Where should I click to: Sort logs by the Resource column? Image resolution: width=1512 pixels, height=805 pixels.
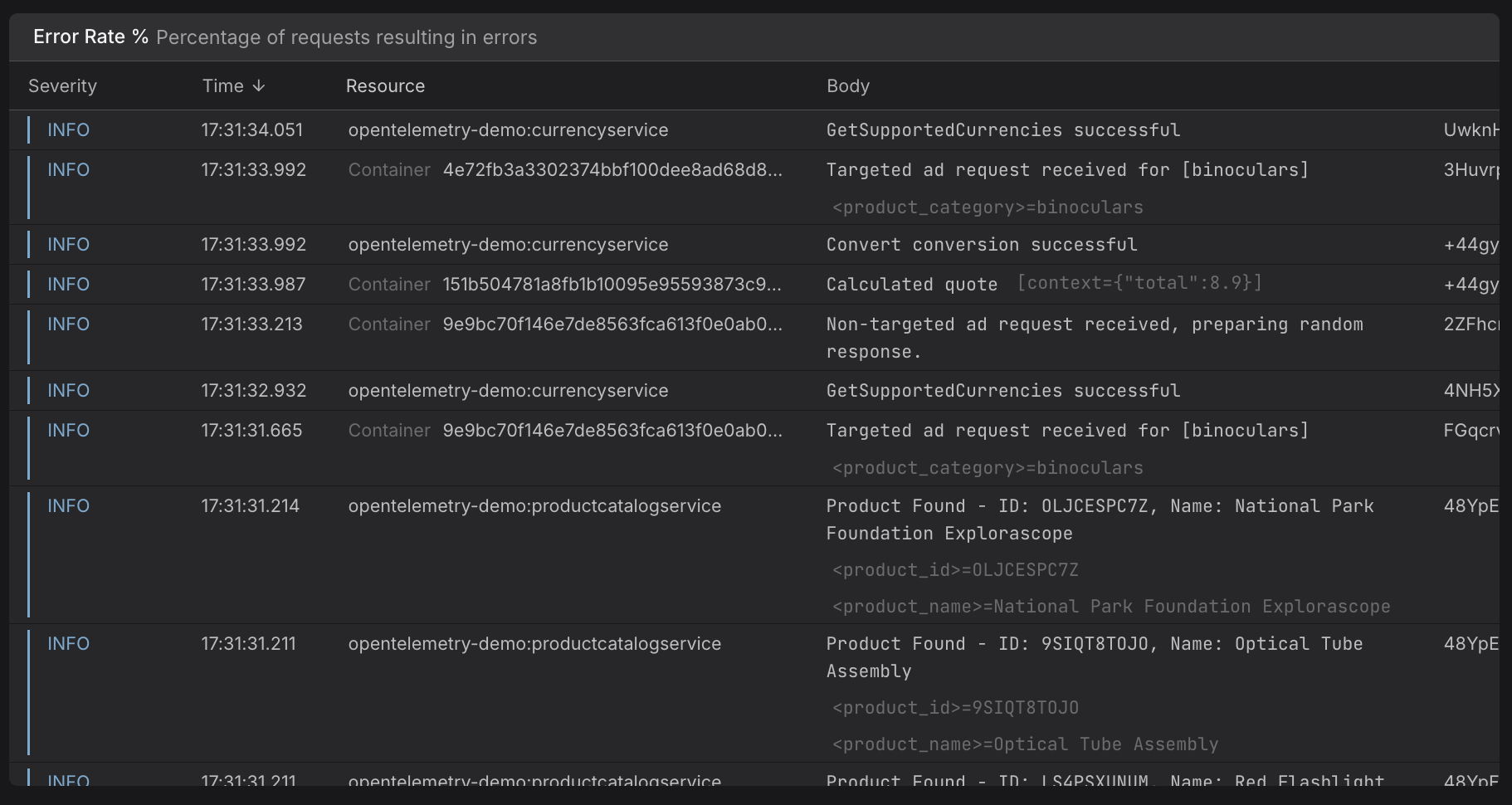(x=385, y=85)
